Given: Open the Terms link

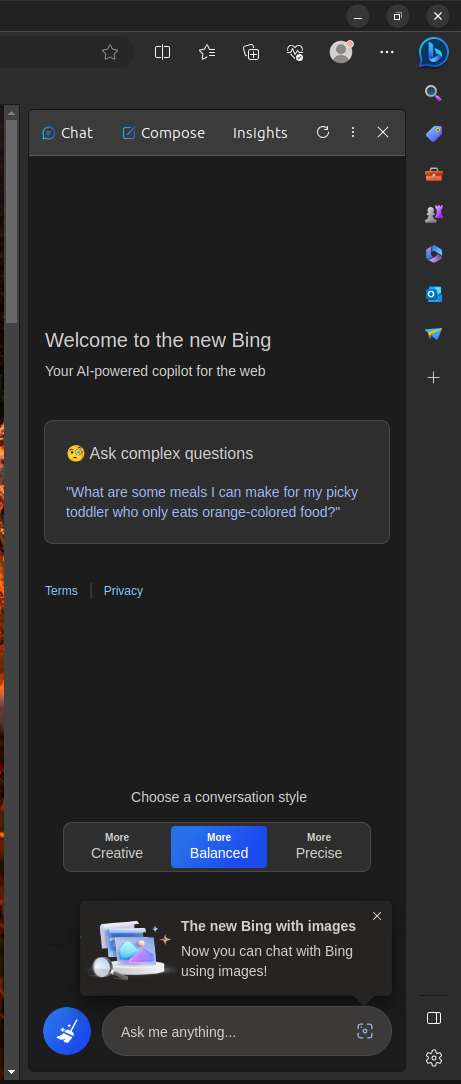Looking at the screenshot, I should coord(62,590).
